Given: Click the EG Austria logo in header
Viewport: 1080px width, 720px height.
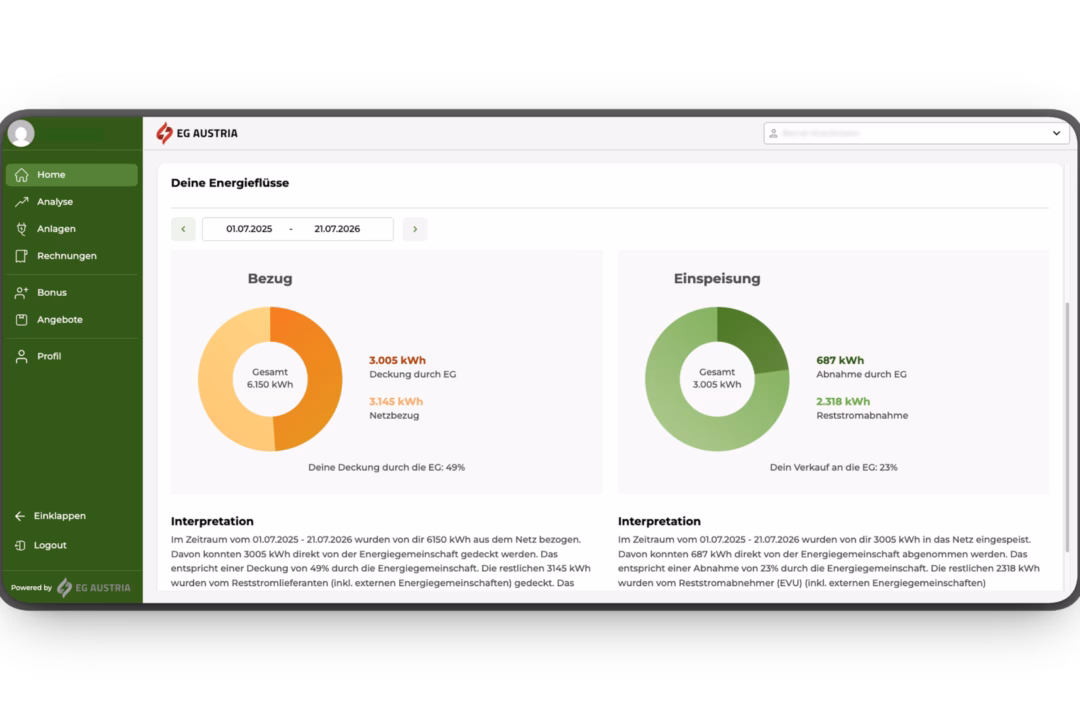Looking at the screenshot, I should (197, 133).
